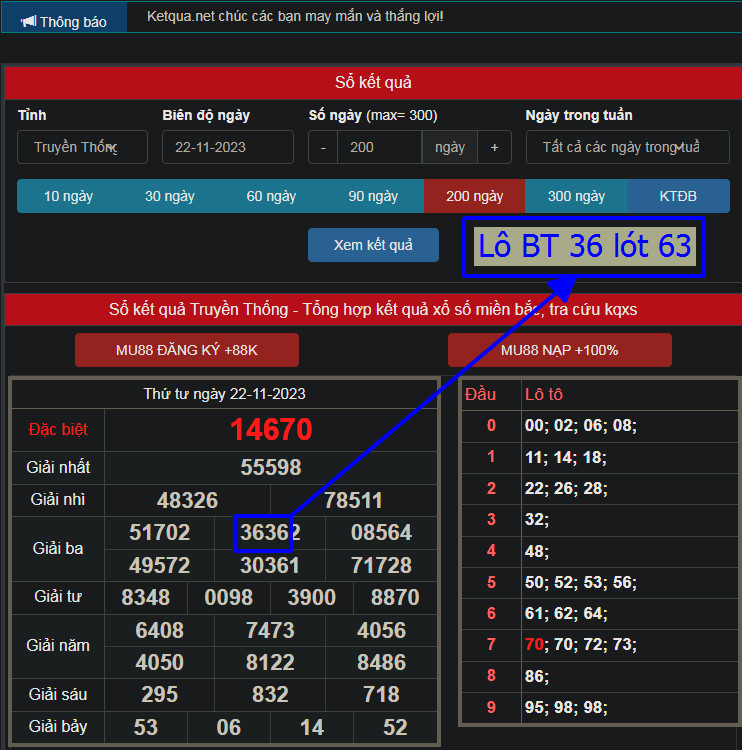Switch to the 60 ngày tab
The image size is (742, 750).
coord(271,196)
